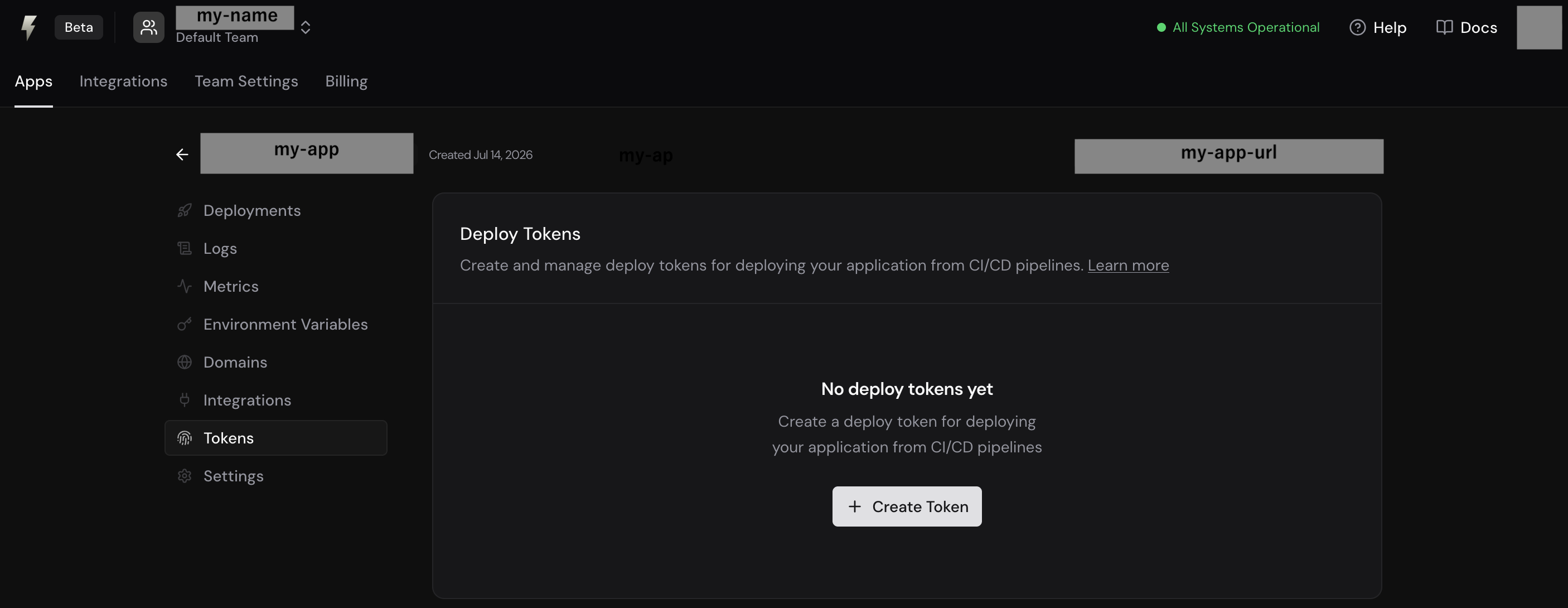Image resolution: width=1568 pixels, height=608 pixels.
Task: Click the Domains globe icon
Action: point(185,362)
